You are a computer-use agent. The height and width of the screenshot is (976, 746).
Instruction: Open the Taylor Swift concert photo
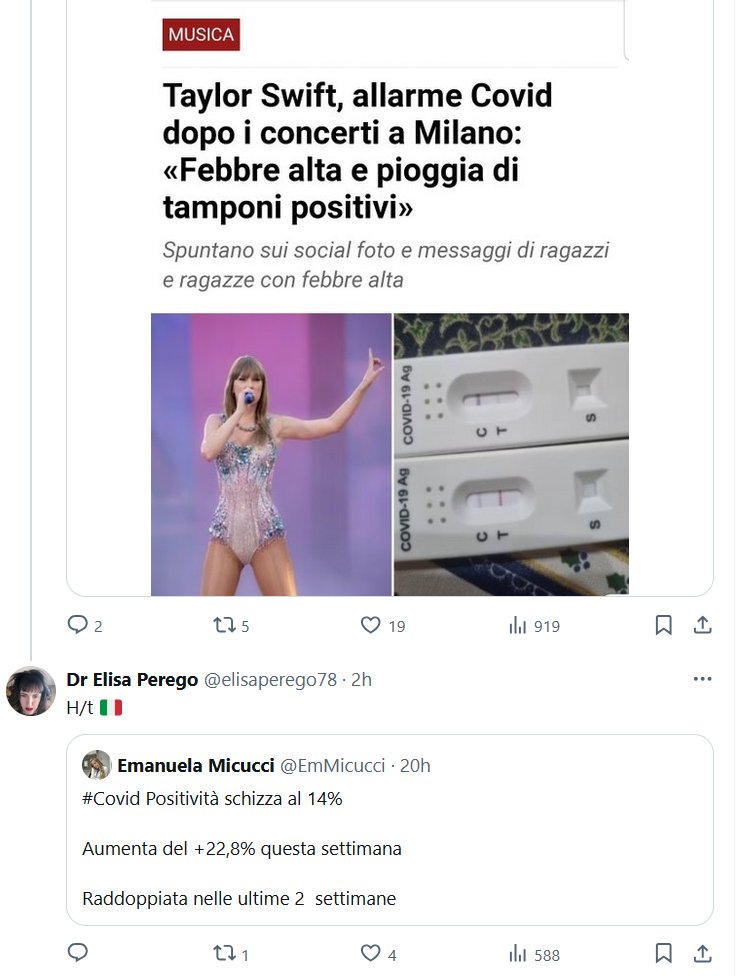(271, 455)
